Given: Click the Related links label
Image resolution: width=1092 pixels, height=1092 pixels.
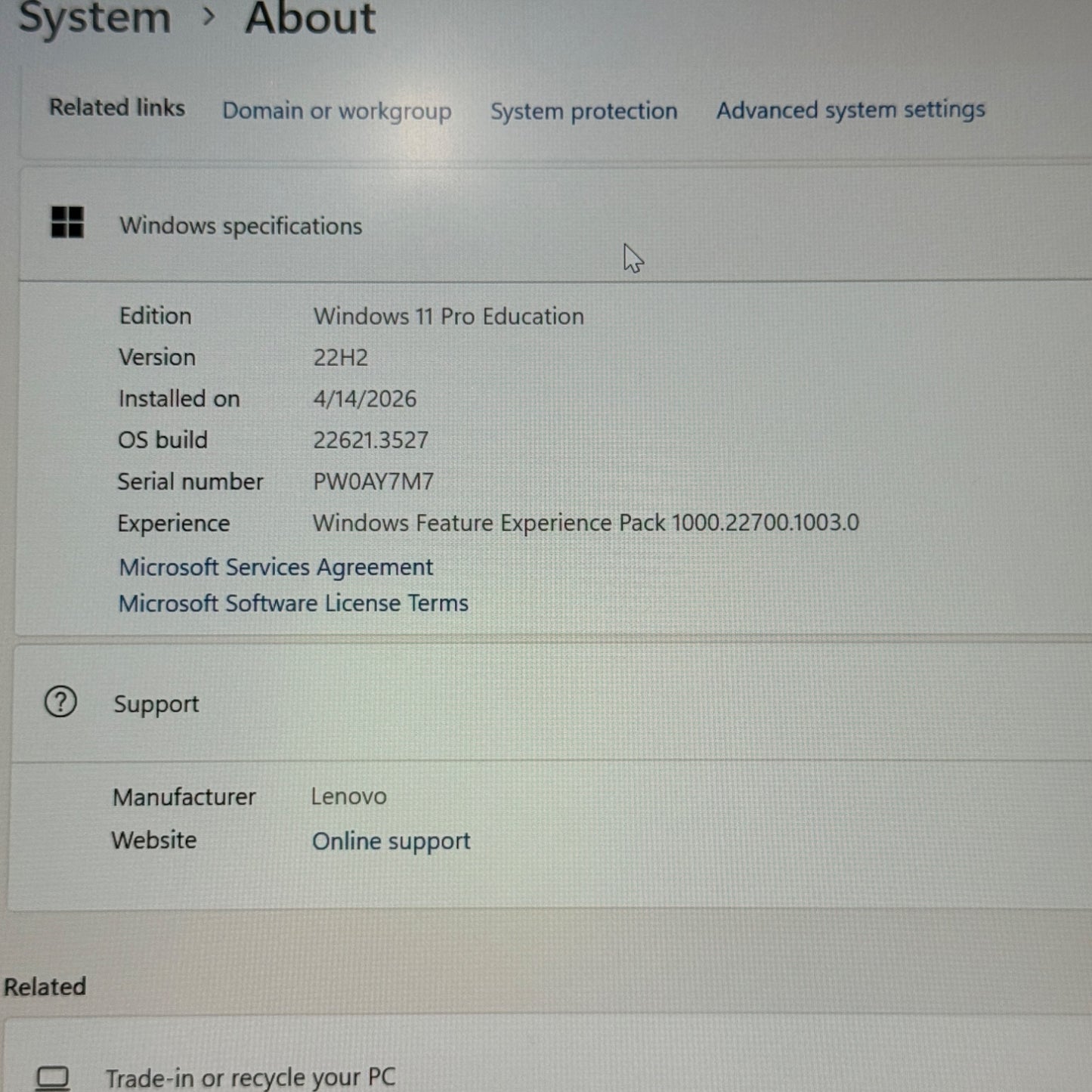Looking at the screenshot, I should 117,107.
